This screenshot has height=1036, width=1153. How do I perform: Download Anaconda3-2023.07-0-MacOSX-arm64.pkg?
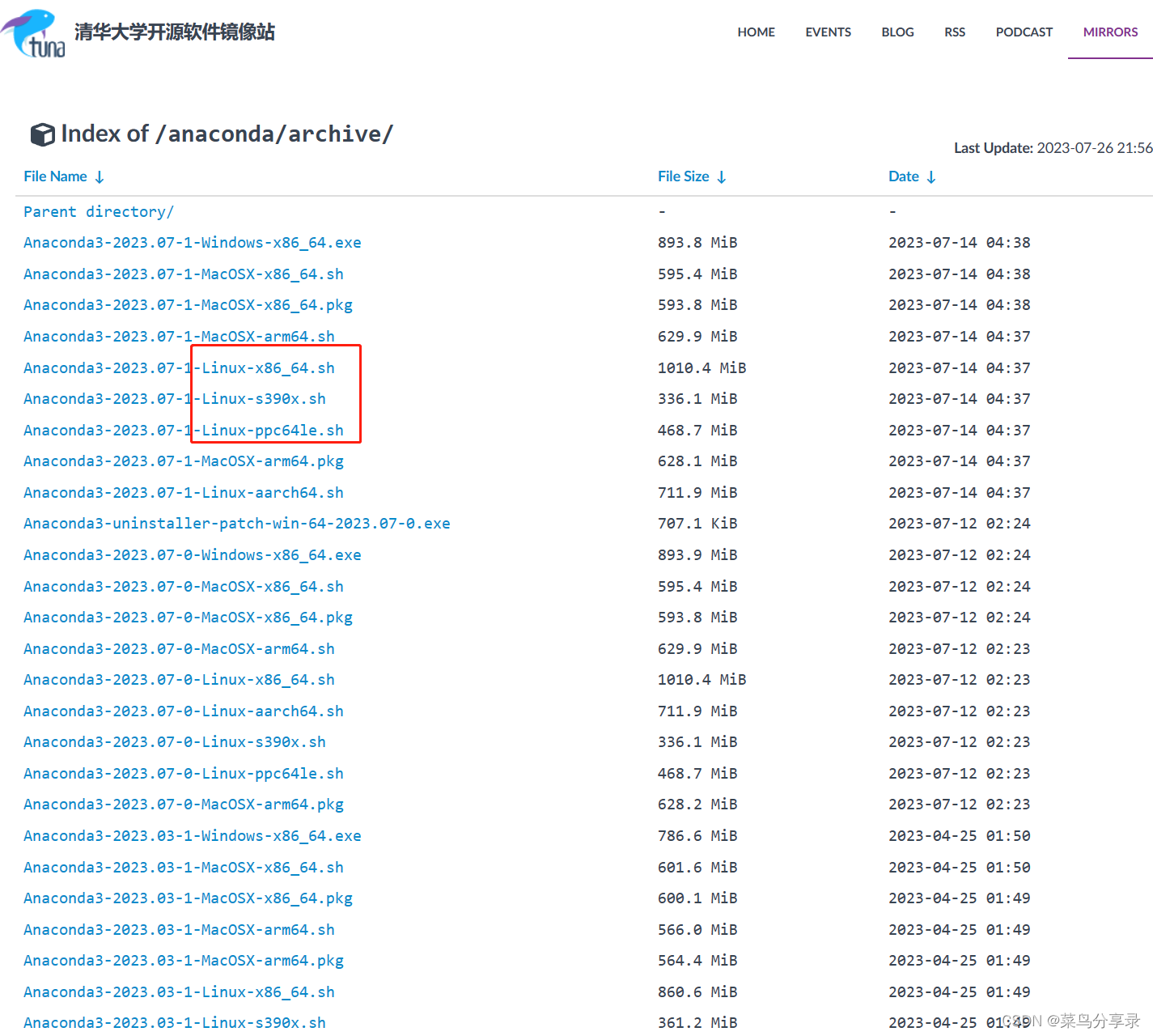coord(184,805)
